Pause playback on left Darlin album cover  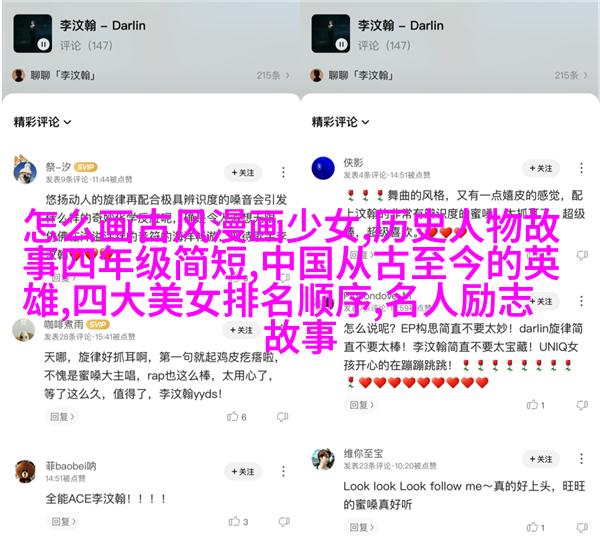tap(44, 44)
